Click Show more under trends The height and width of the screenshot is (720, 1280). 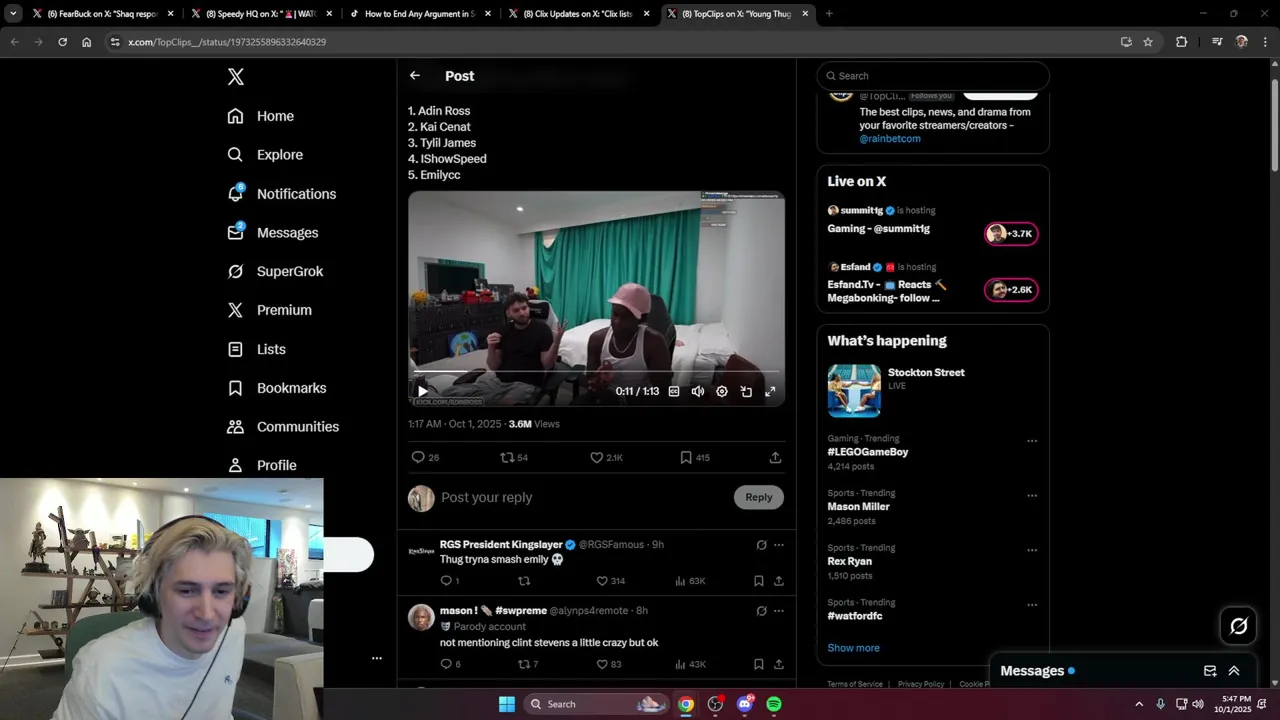[x=853, y=648]
